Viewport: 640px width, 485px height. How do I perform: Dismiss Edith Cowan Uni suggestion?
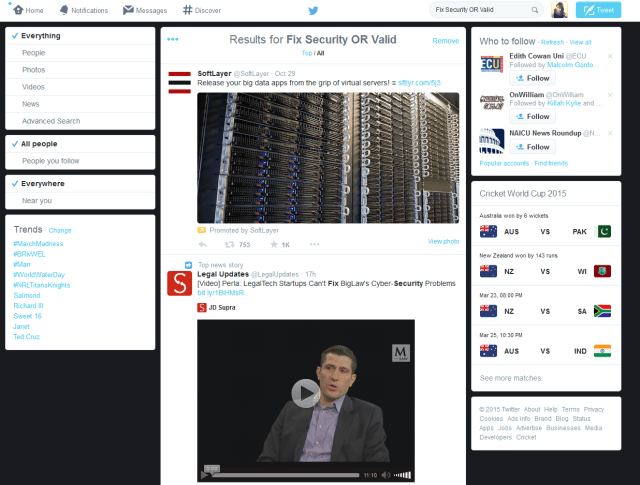[x=610, y=56]
